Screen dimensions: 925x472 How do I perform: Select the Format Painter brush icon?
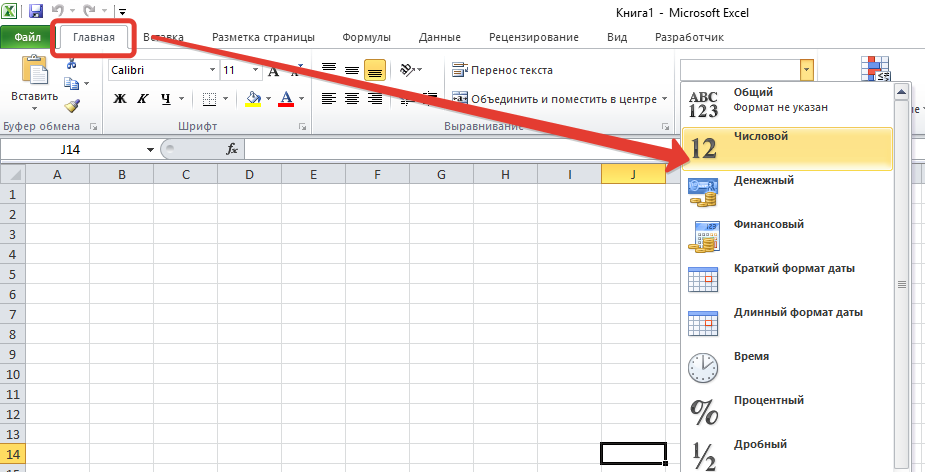[x=72, y=105]
